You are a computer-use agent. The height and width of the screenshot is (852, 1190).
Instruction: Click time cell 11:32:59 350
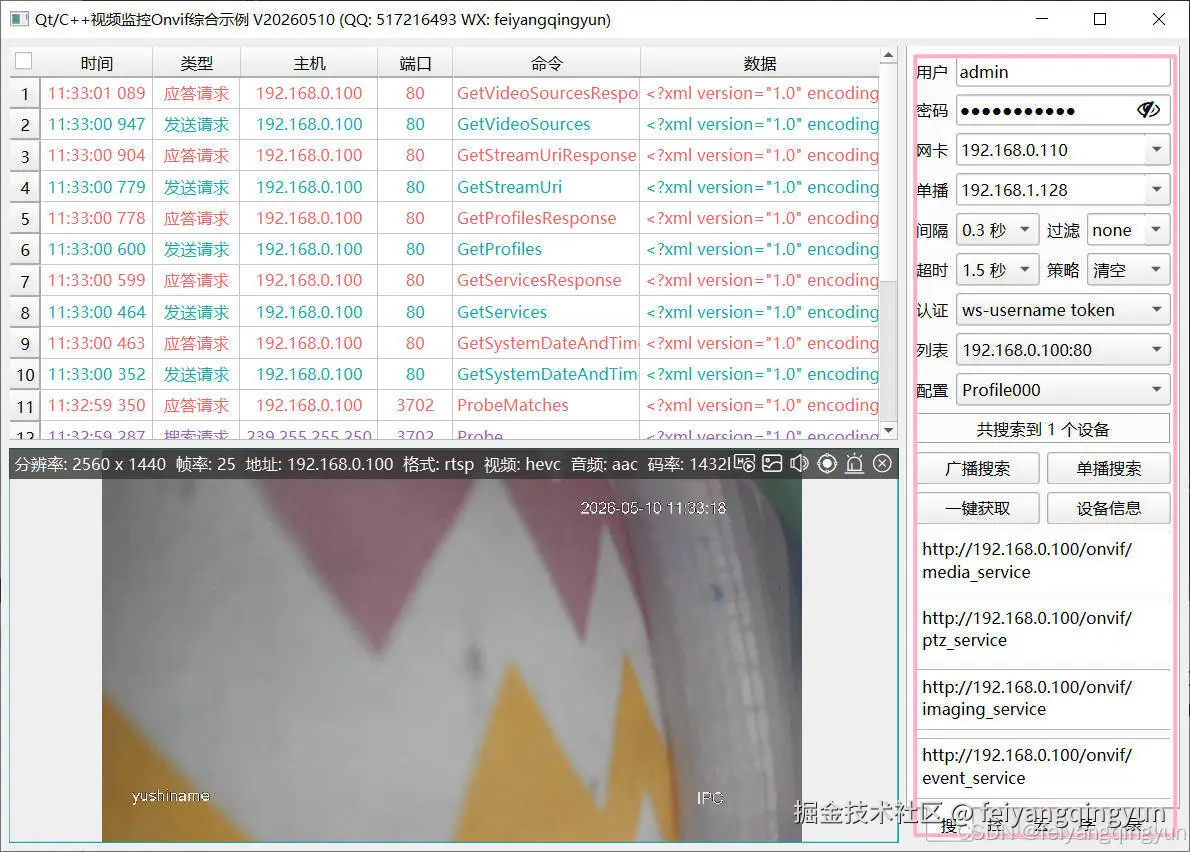96,406
